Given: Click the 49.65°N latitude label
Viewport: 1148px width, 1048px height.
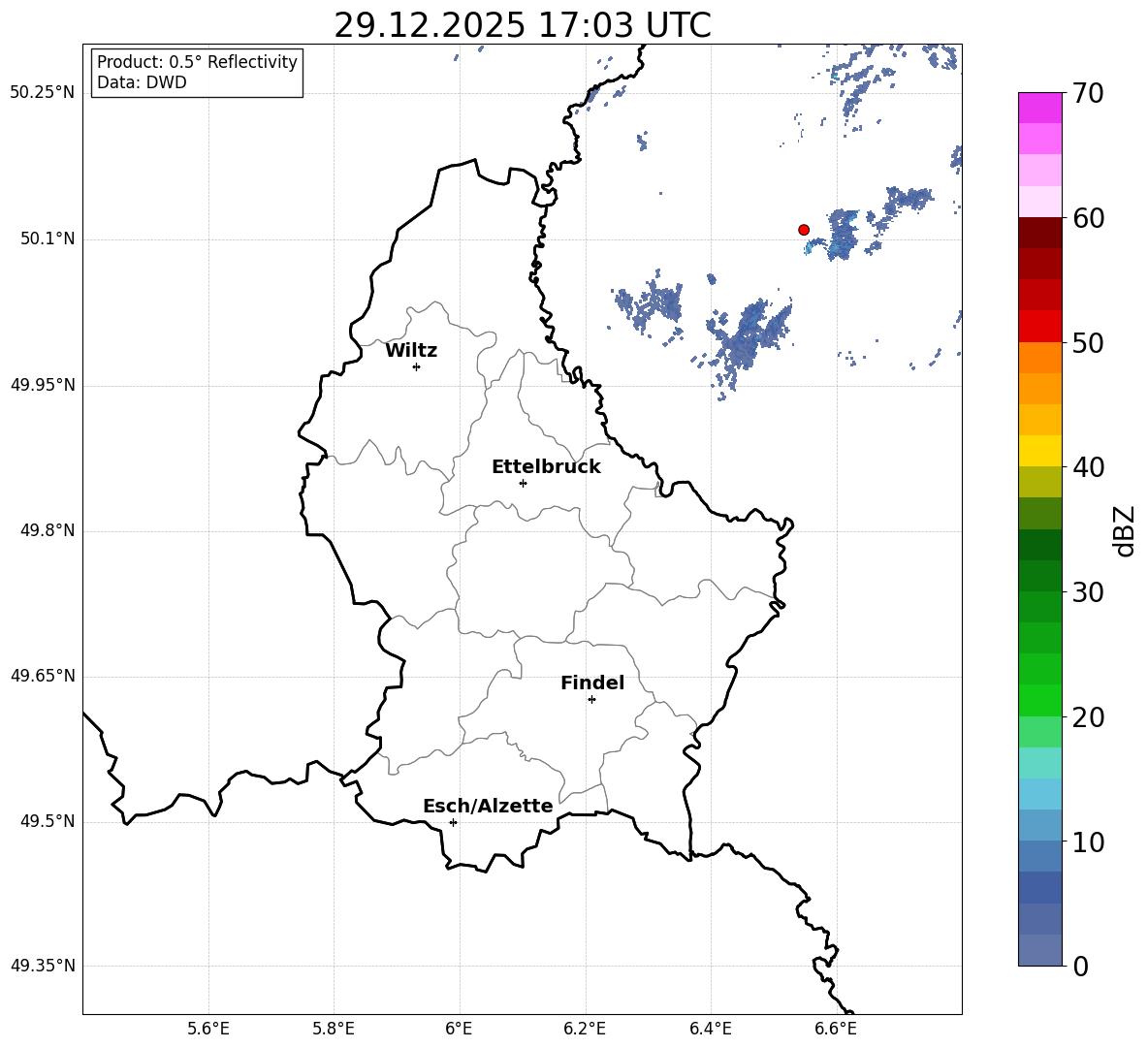Looking at the screenshot, I should (x=43, y=676).
